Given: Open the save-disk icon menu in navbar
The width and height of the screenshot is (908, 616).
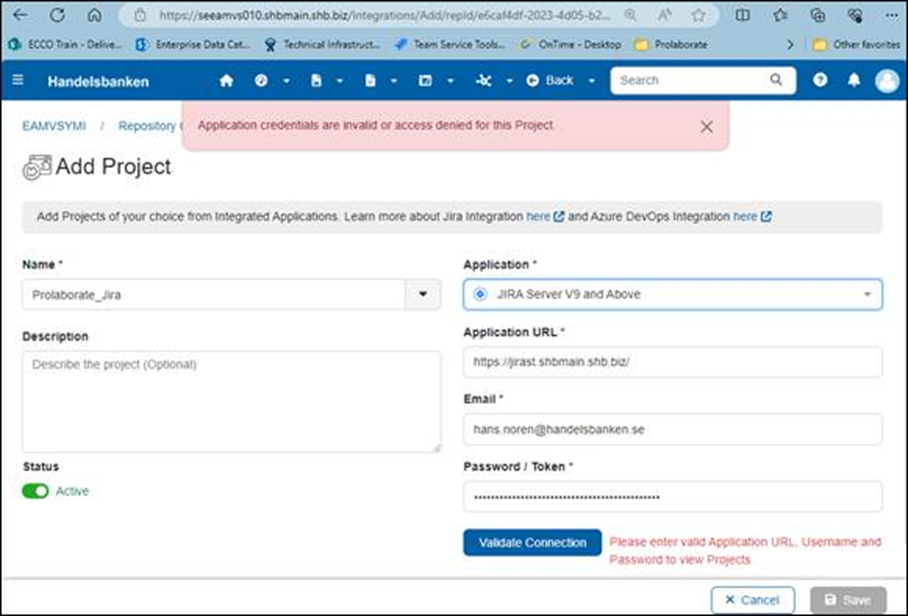Looking at the screenshot, I should coord(316,80).
